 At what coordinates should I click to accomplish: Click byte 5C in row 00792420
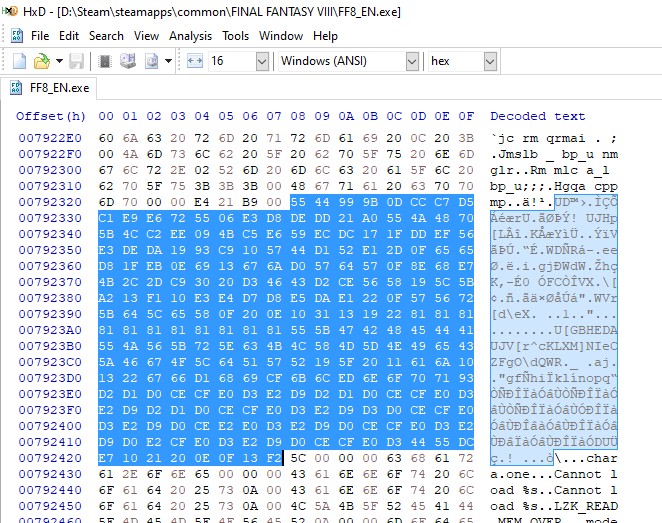(298, 458)
